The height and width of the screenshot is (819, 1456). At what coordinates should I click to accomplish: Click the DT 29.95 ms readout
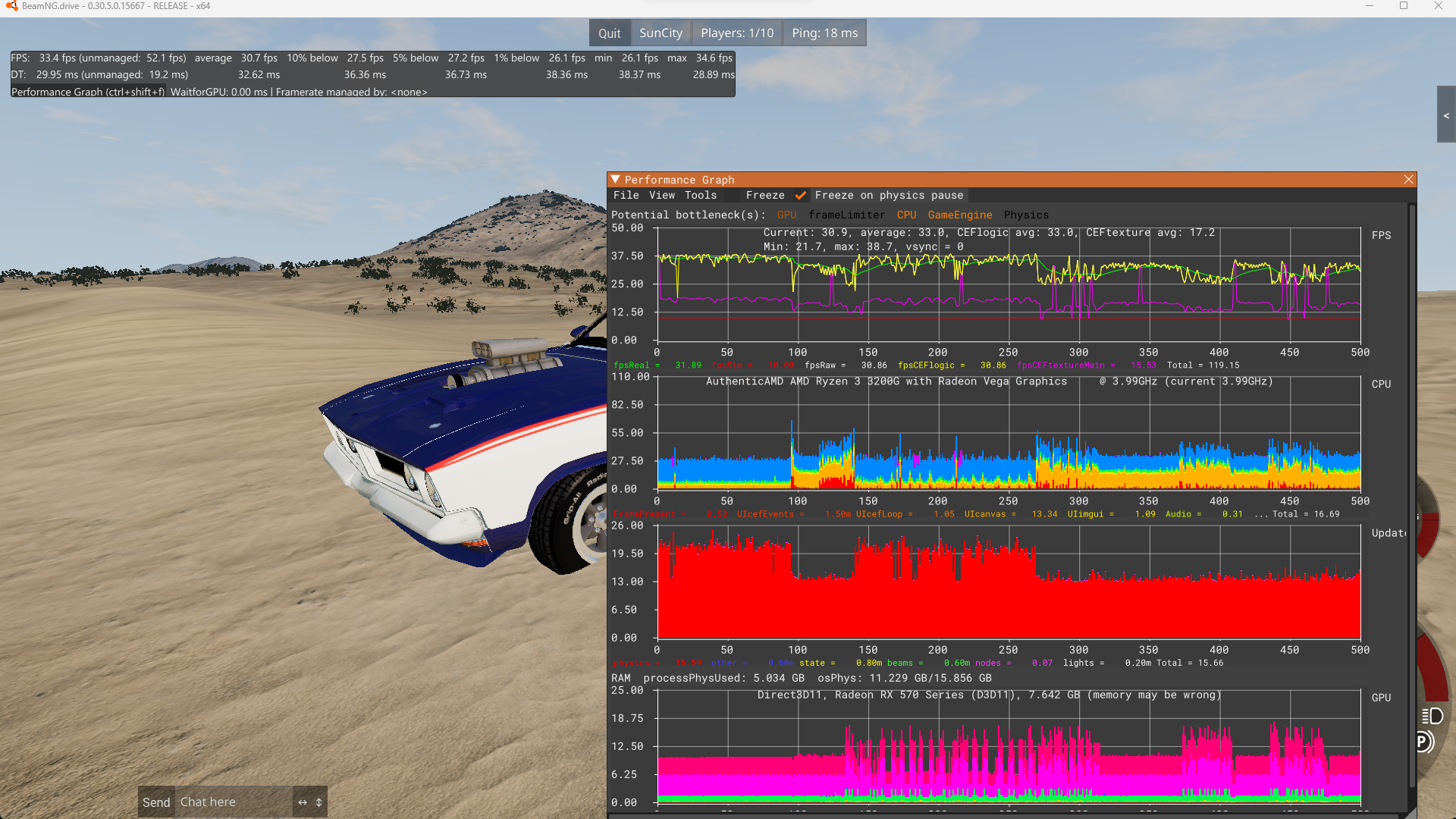(x=99, y=75)
